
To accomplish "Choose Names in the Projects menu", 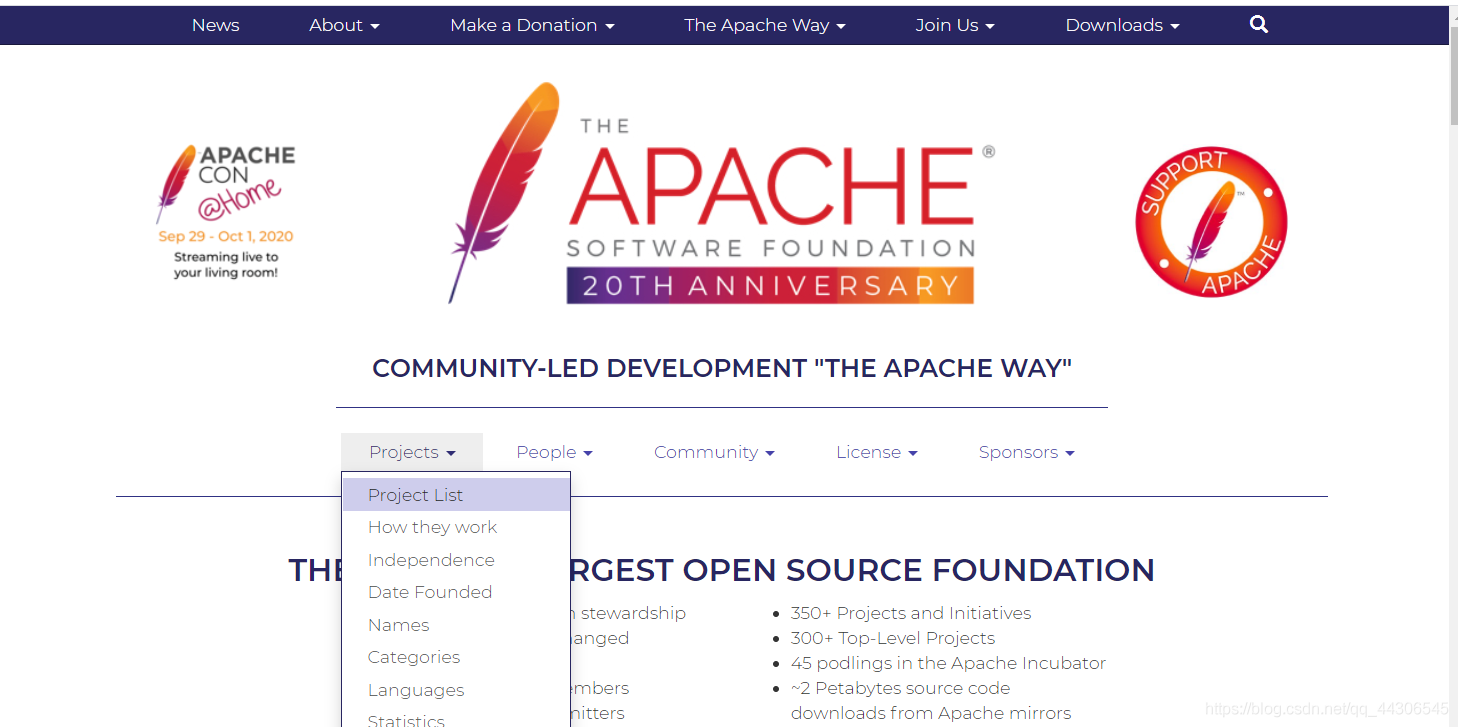I will point(456,625).
